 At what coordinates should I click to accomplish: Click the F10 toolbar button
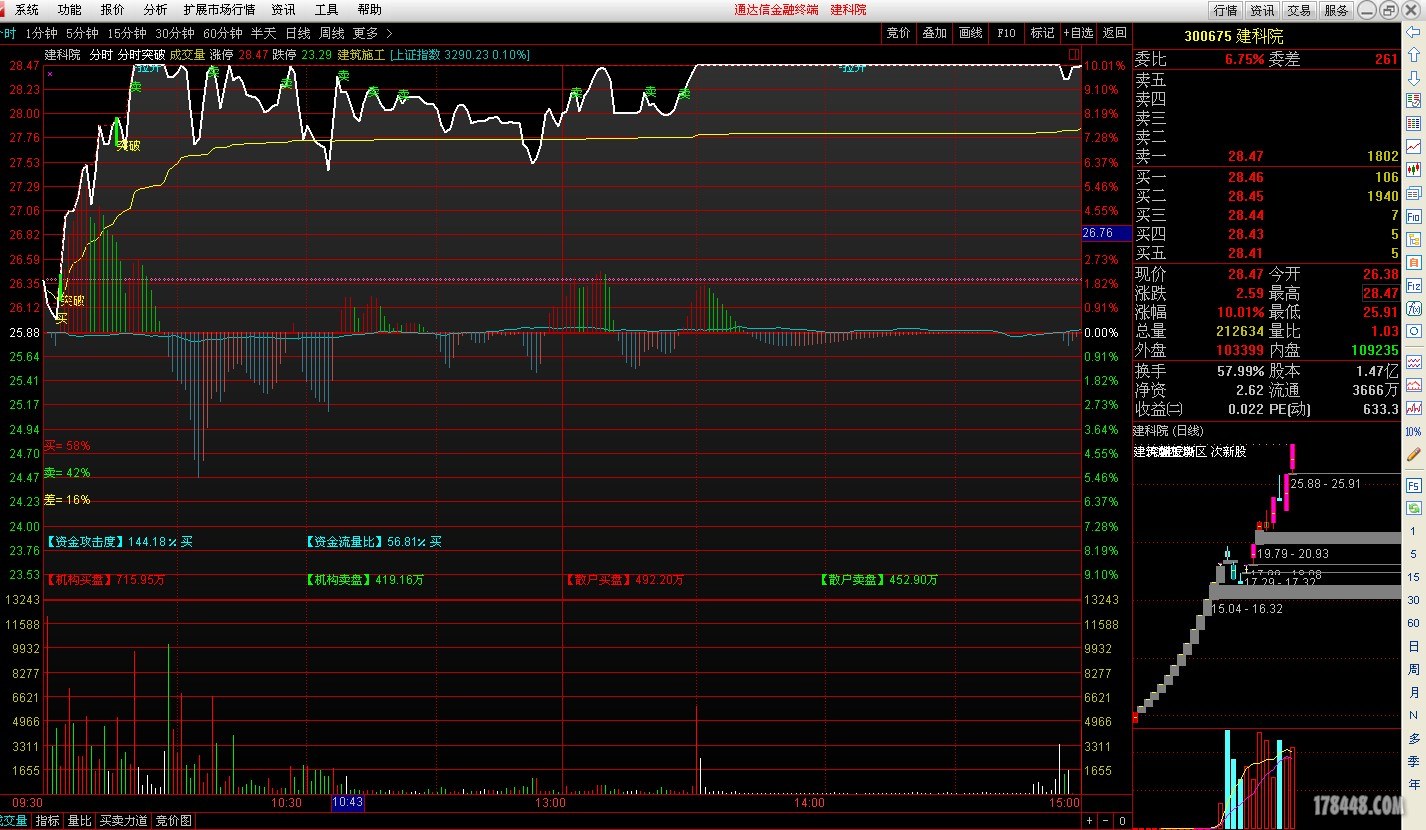(1007, 33)
